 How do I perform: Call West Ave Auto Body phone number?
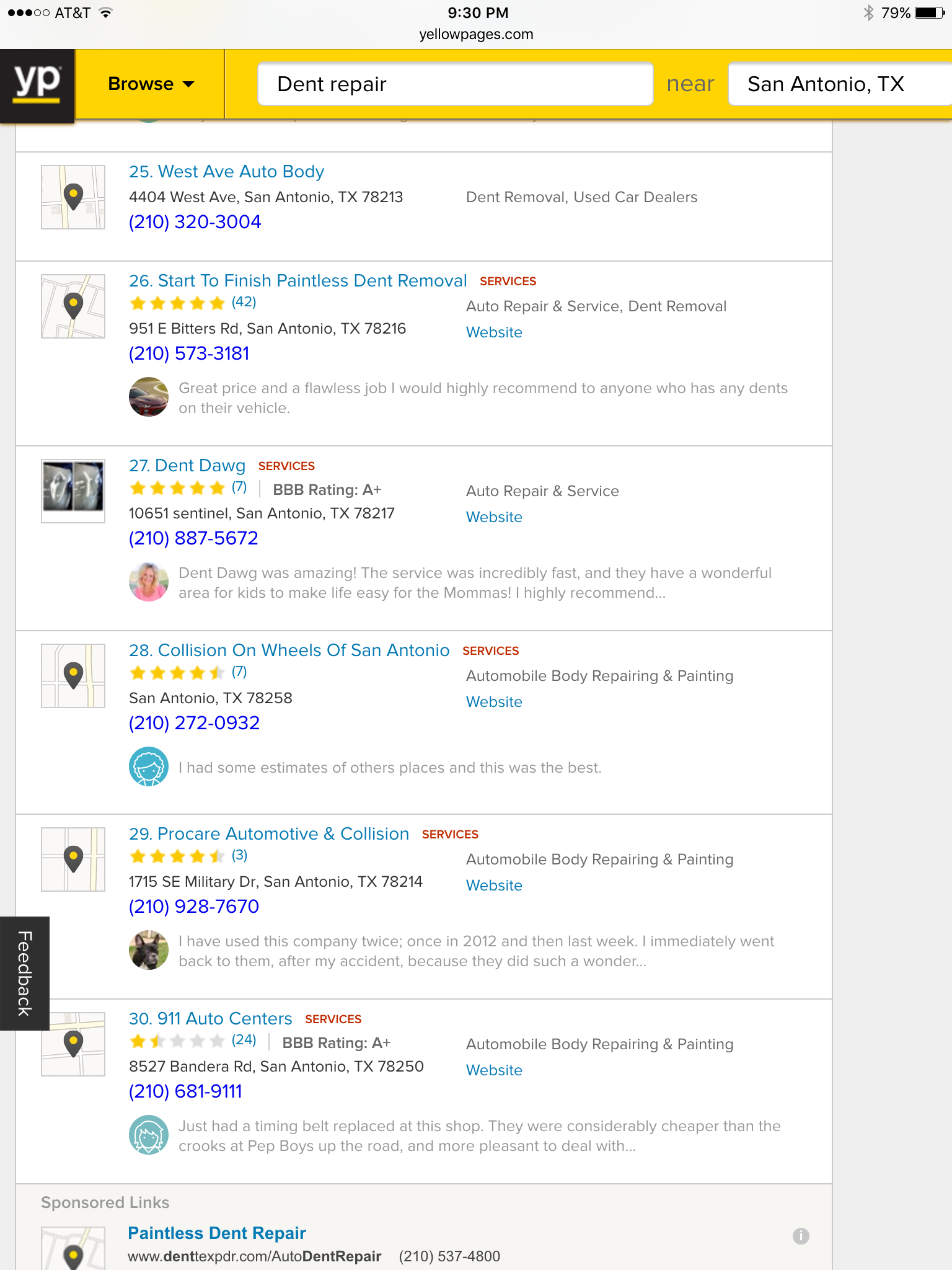tap(195, 222)
